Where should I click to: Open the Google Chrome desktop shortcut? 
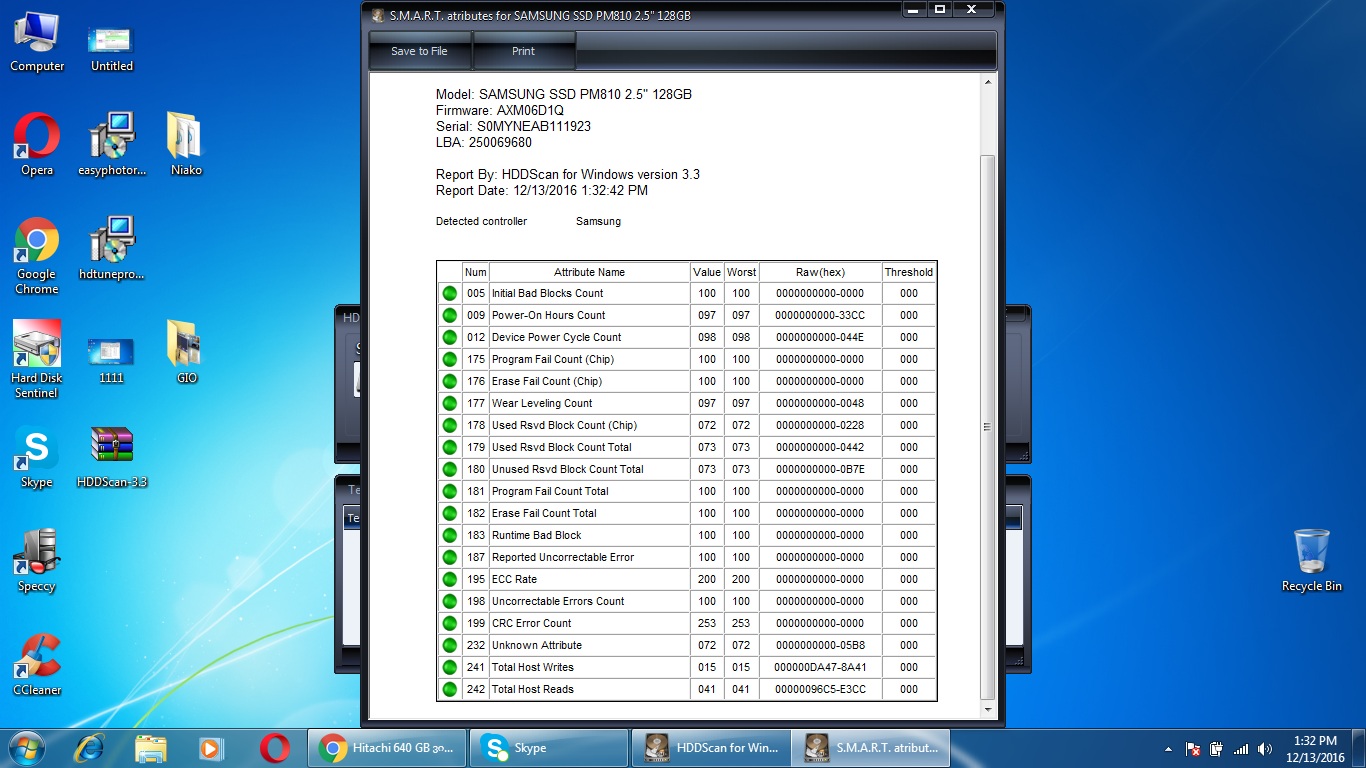pyautogui.click(x=37, y=242)
